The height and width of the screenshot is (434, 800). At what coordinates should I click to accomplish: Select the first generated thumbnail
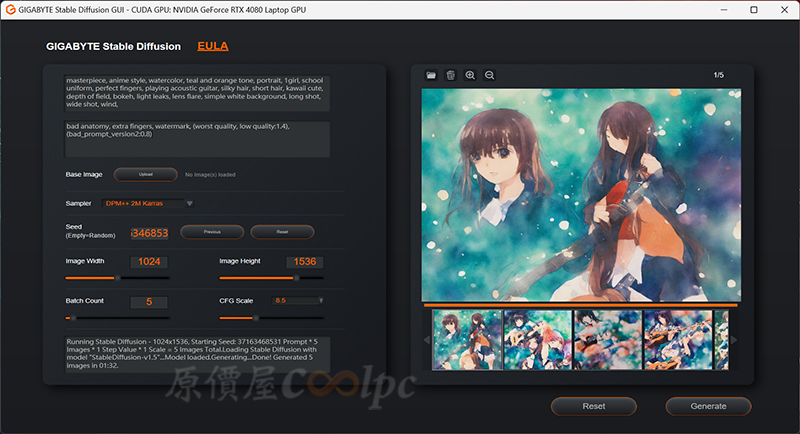[x=467, y=340]
